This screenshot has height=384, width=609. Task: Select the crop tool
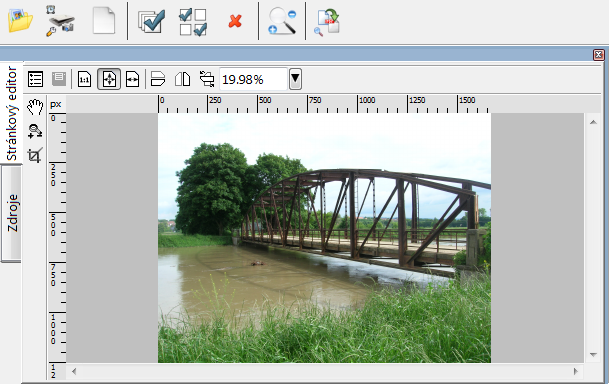tap(35, 155)
